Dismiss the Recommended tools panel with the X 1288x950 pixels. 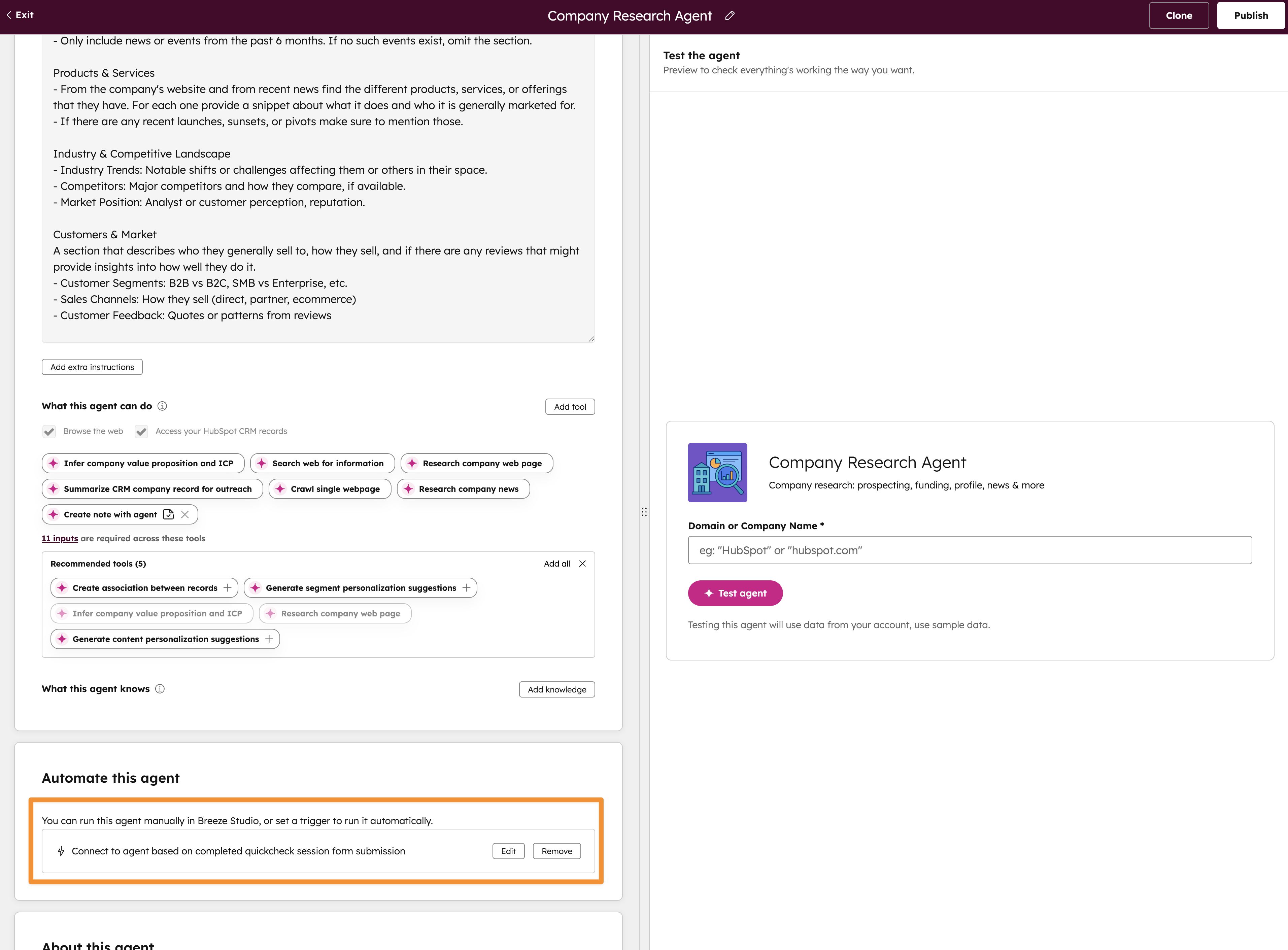pyautogui.click(x=582, y=564)
